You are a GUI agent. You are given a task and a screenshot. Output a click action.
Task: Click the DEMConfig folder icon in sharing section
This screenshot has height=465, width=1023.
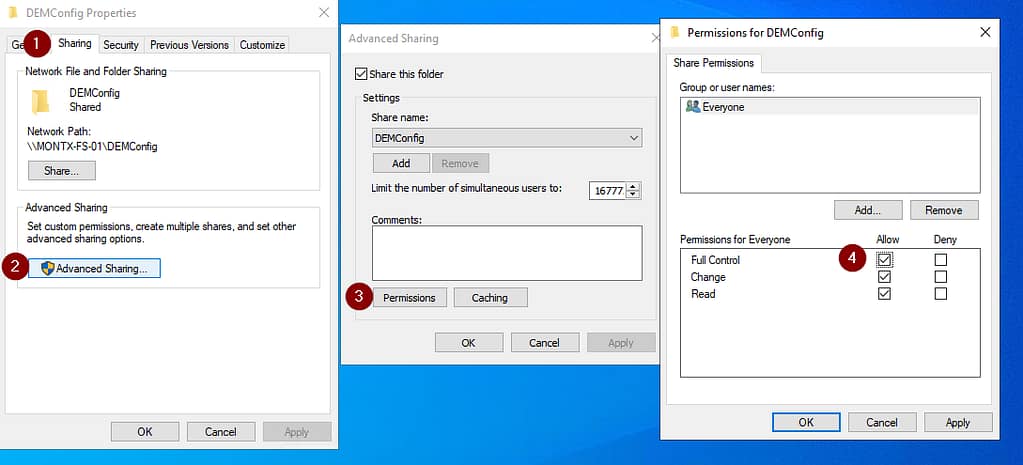(x=40, y=100)
